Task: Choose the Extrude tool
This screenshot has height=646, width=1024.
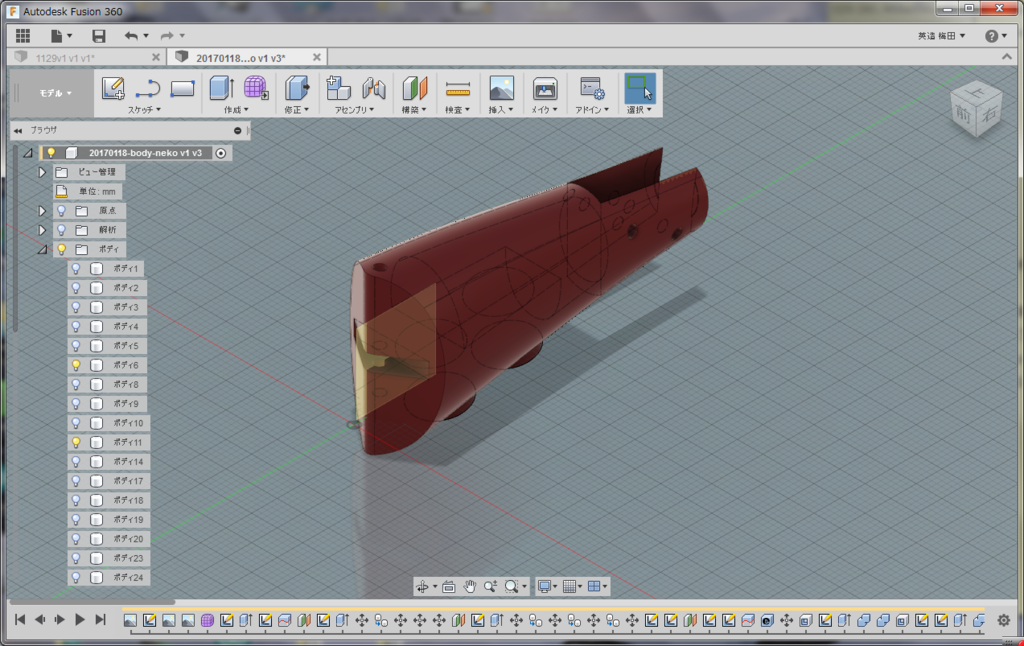Action: (x=222, y=88)
